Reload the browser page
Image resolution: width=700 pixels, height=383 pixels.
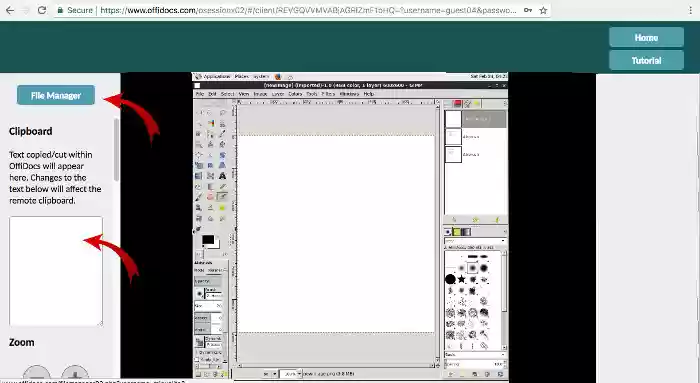(42, 10)
